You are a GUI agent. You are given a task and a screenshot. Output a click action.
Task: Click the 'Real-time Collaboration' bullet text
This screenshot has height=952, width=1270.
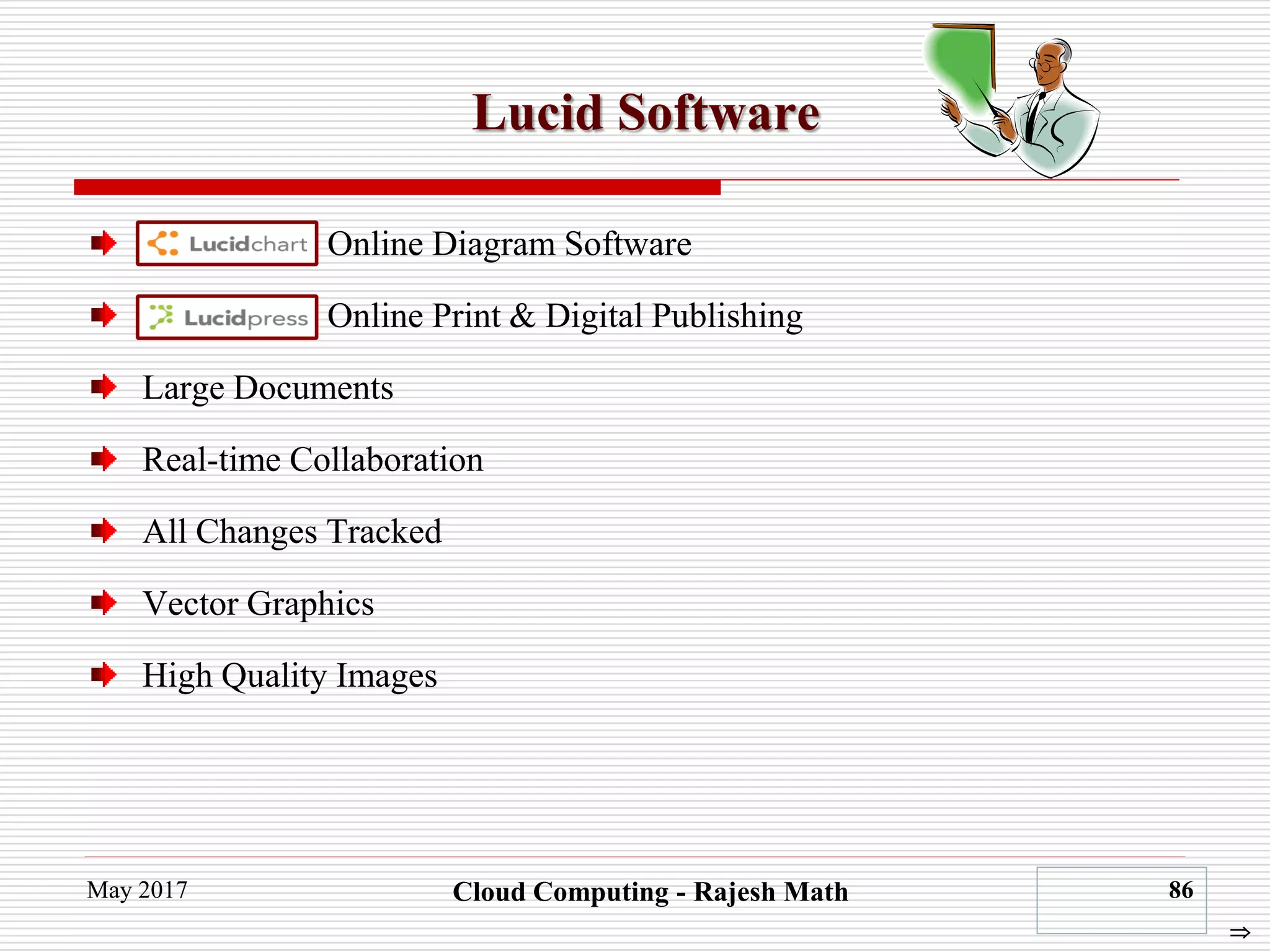tap(313, 460)
